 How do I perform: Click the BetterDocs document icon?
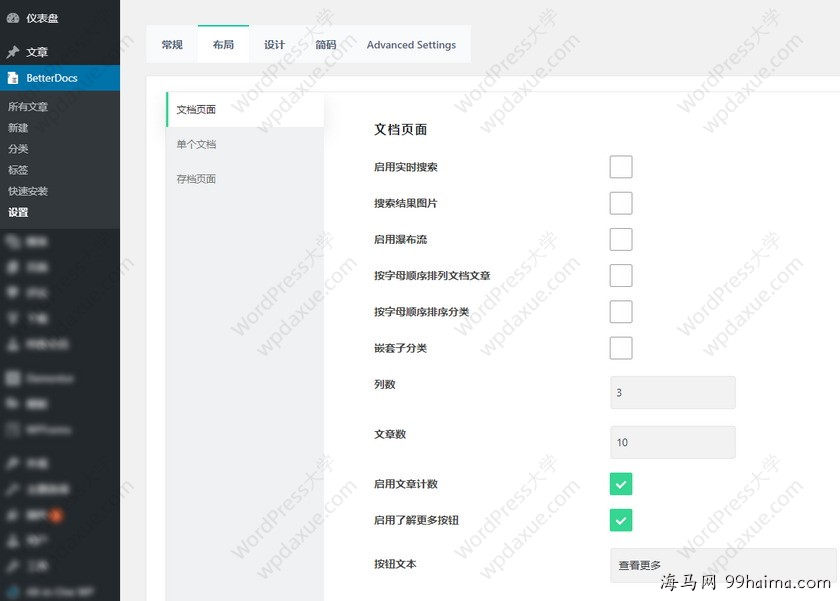point(13,78)
